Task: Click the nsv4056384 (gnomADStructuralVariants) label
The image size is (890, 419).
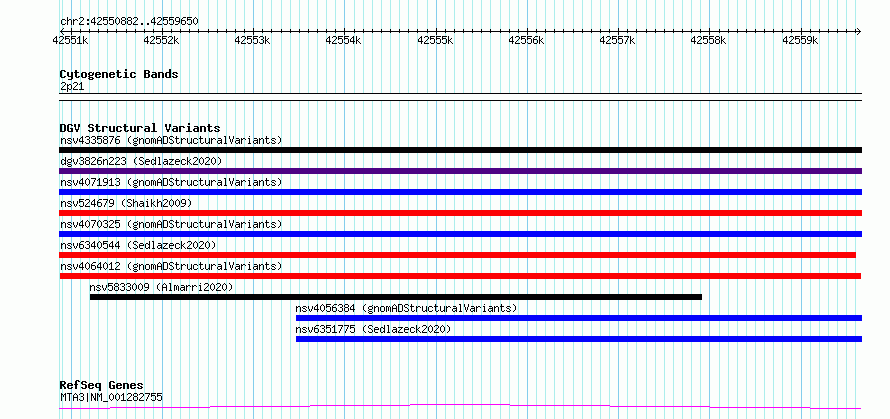Action: [406, 308]
